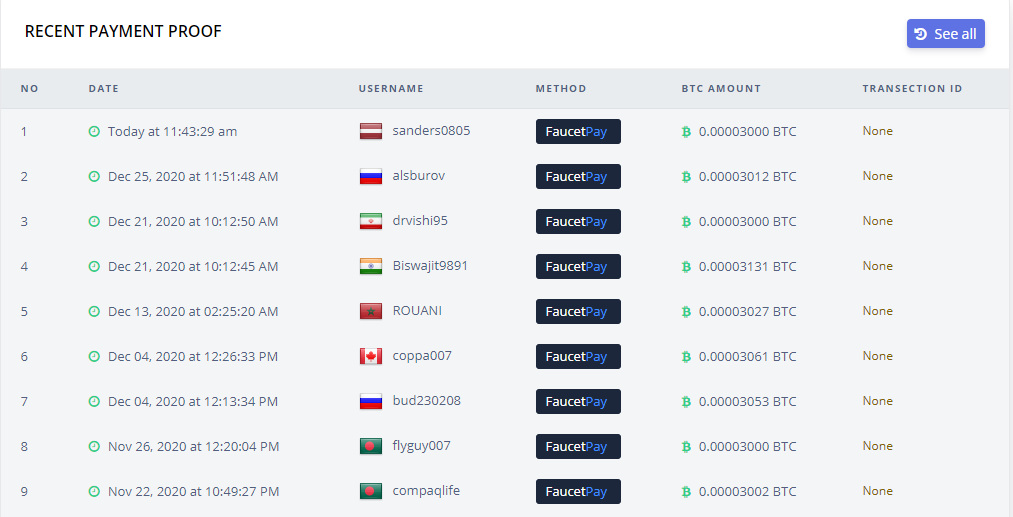This screenshot has height=517, width=1013.
Task: Click clock icon for Dec 21 10:12:45 AM
Action: [94, 266]
